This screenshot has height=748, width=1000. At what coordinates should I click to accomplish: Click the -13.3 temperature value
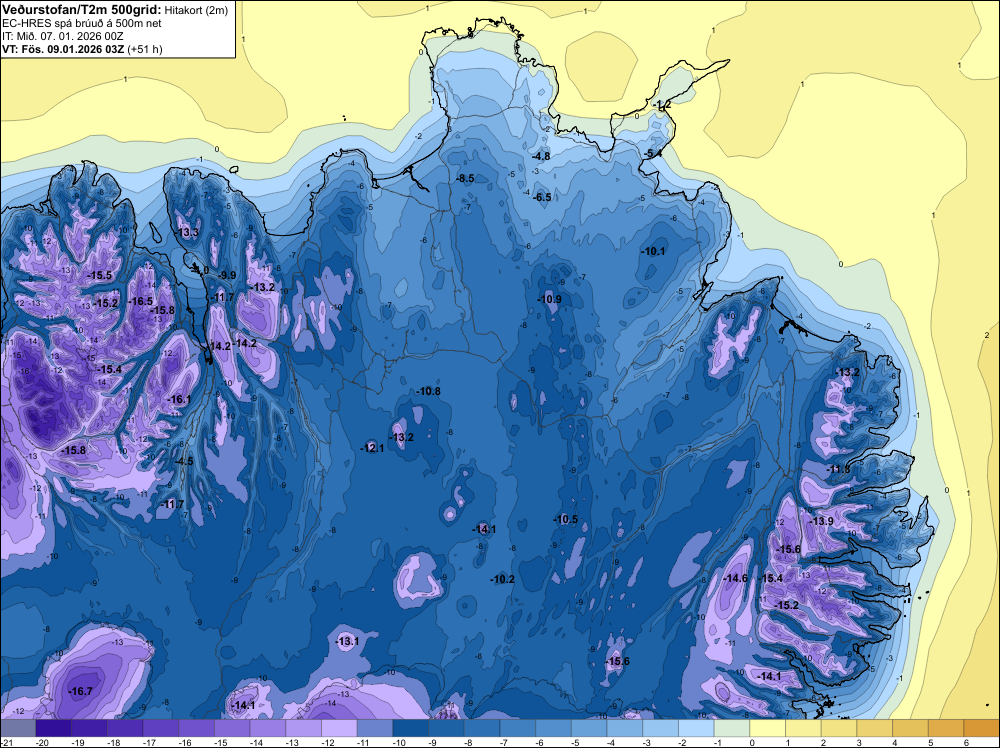coord(188,232)
